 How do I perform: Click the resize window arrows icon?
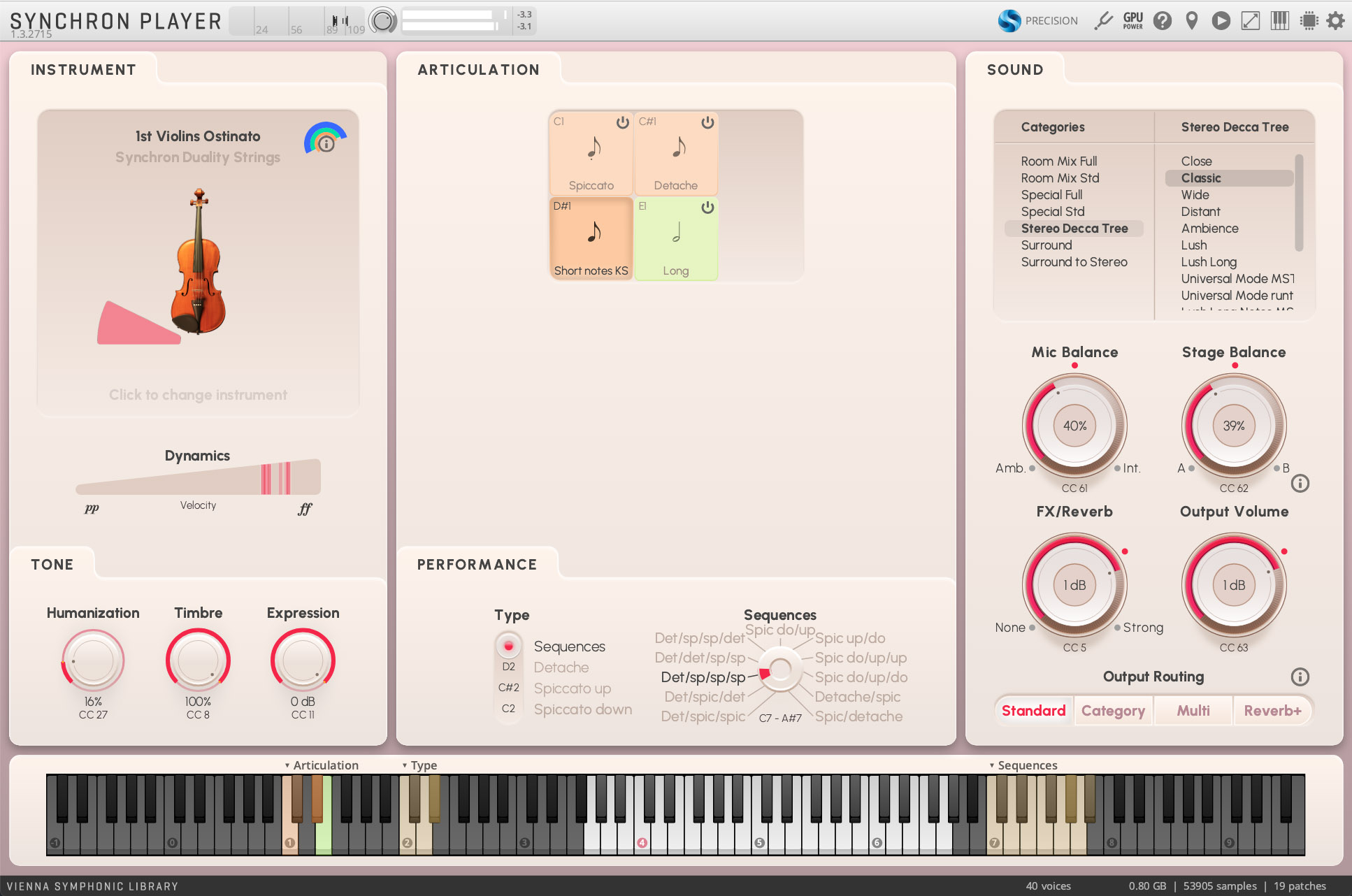(1251, 21)
